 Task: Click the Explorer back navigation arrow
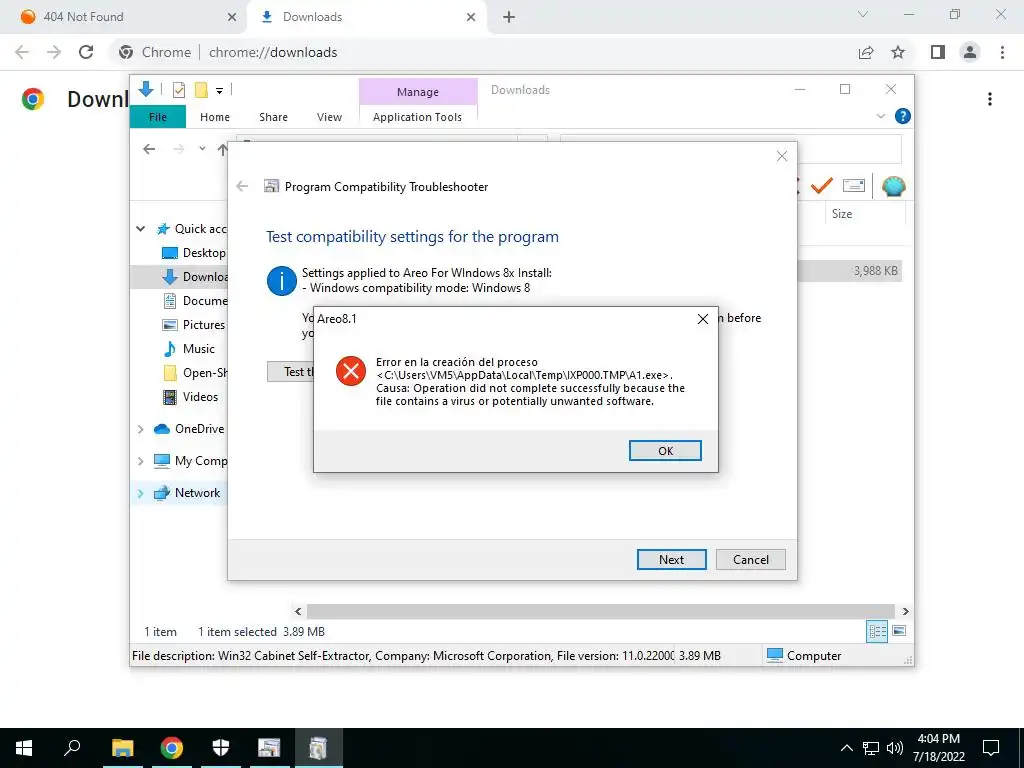coord(149,150)
